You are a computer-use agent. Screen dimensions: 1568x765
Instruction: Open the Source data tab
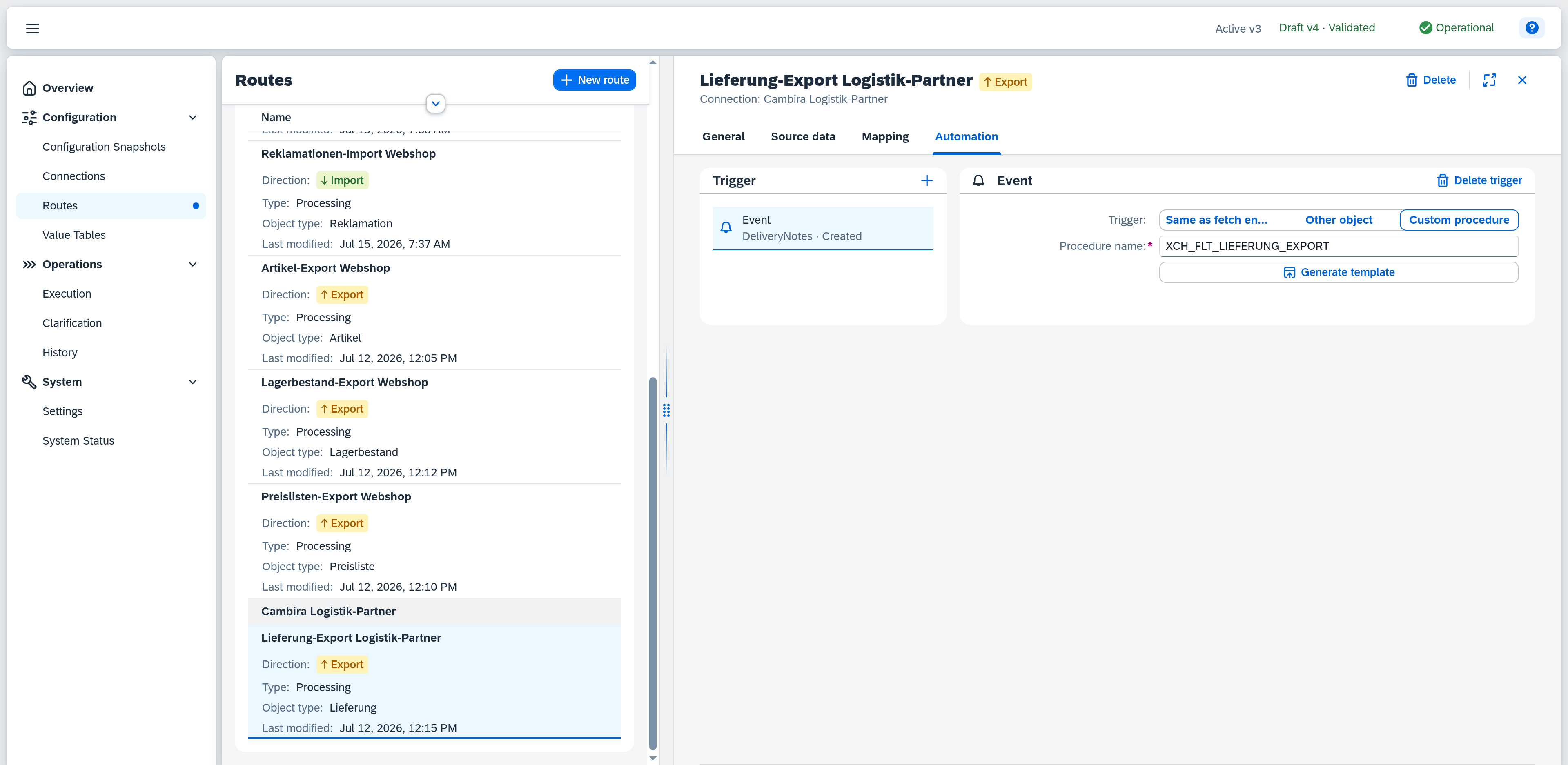[x=803, y=137]
